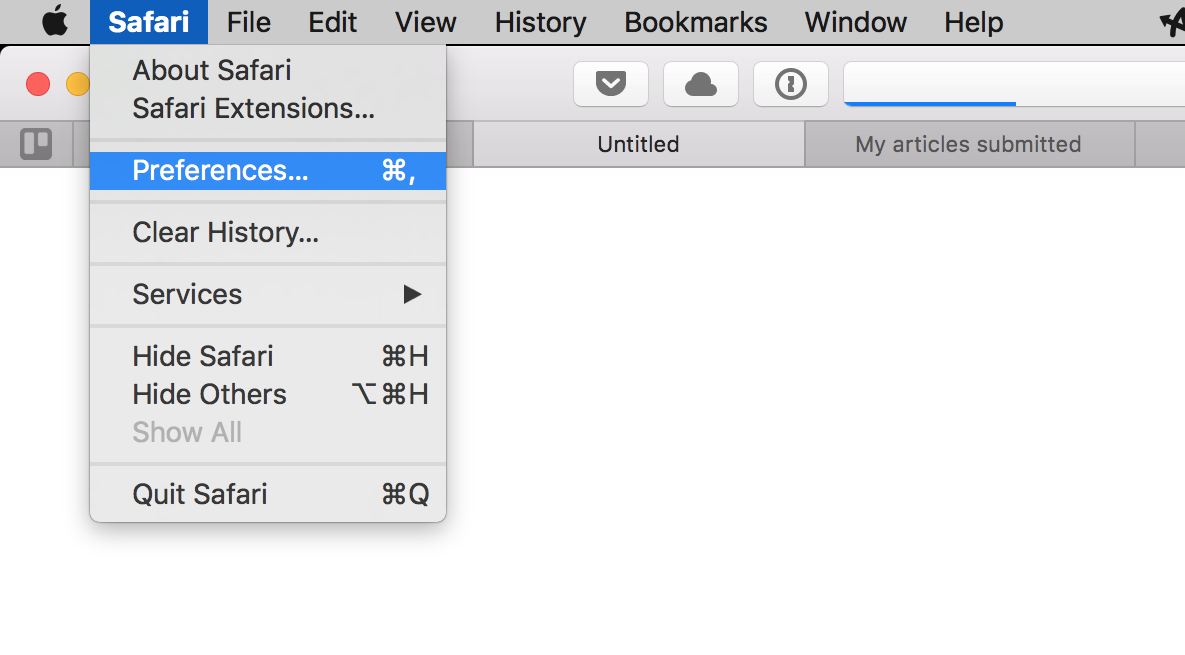Viewport: 1185px width, 655px height.
Task: Expand the Services submenu
Action: click(268, 295)
